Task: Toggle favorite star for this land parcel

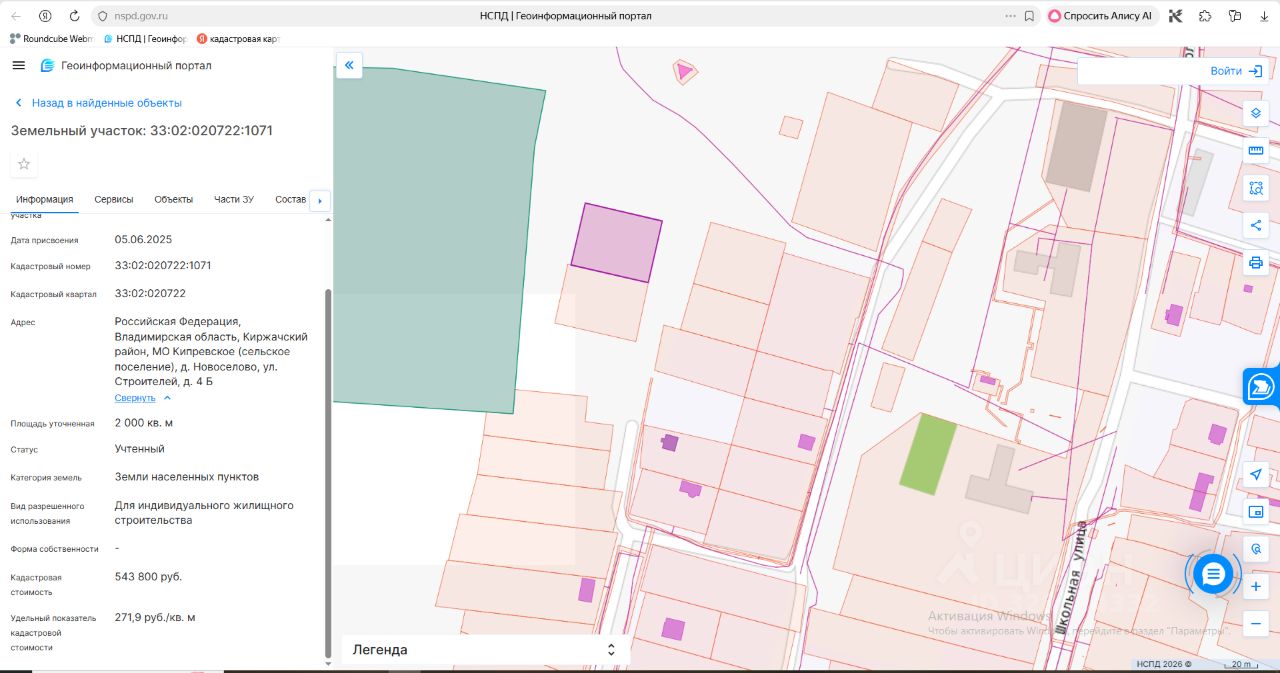Action: click(x=24, y=164)
